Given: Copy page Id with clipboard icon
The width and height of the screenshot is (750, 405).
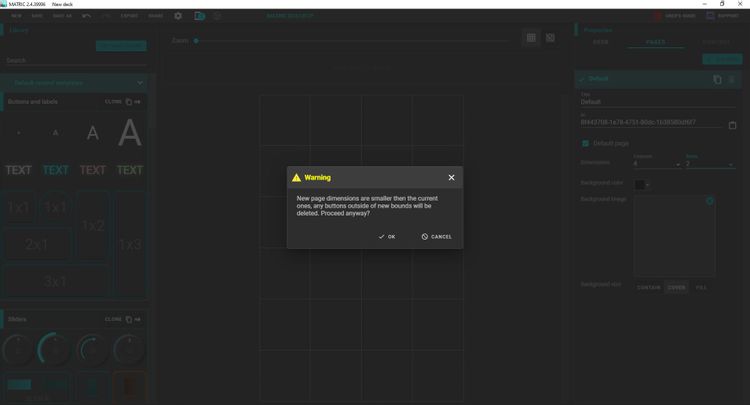Looking at the screenshot, I should tap(732, 125).
